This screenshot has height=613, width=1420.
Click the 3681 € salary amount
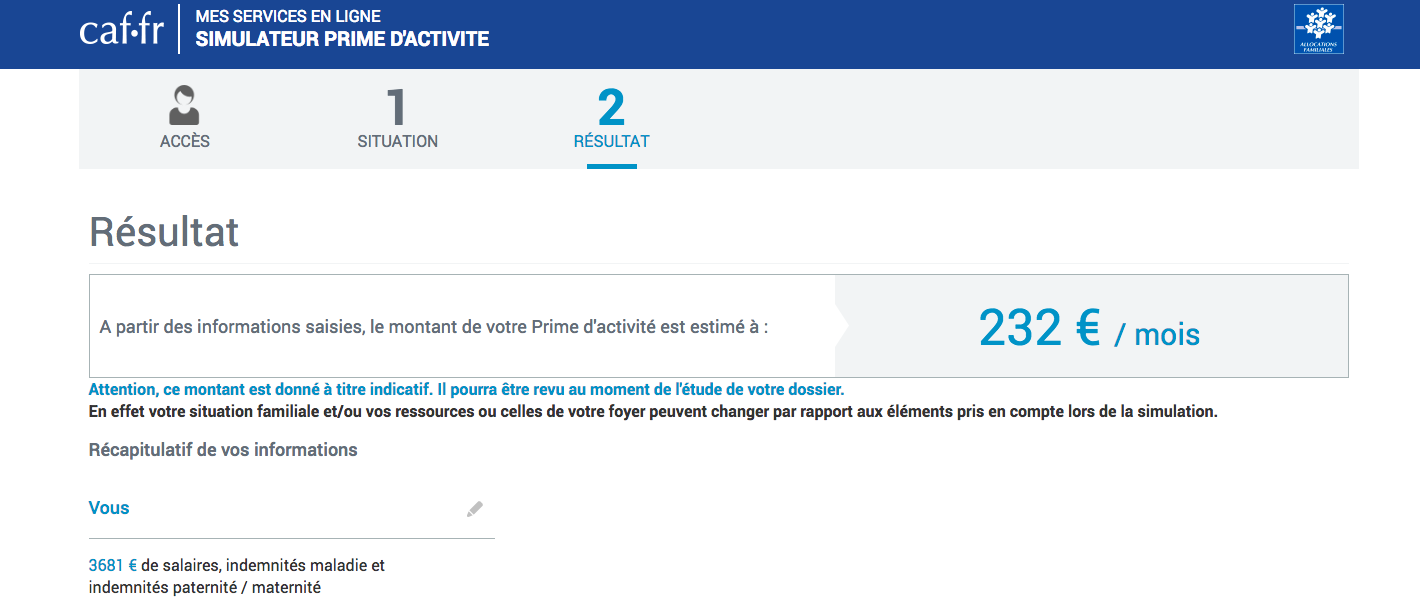pos(113,566)
